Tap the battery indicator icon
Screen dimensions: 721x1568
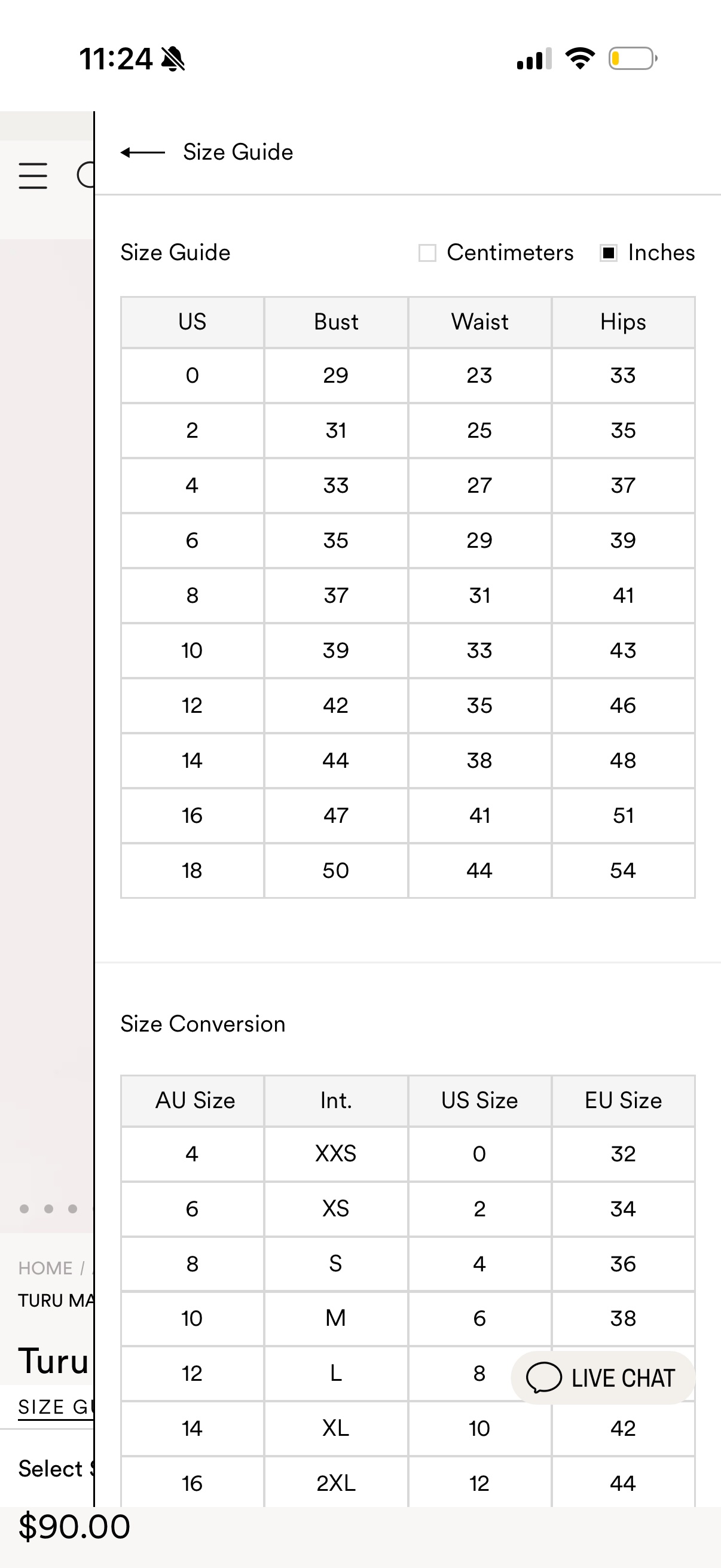pyautogui.click(x=633, y=59)
